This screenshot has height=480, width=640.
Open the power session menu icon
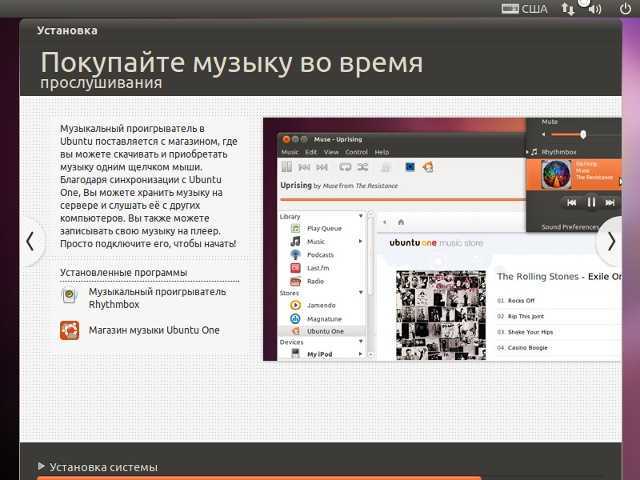[625, 9]
